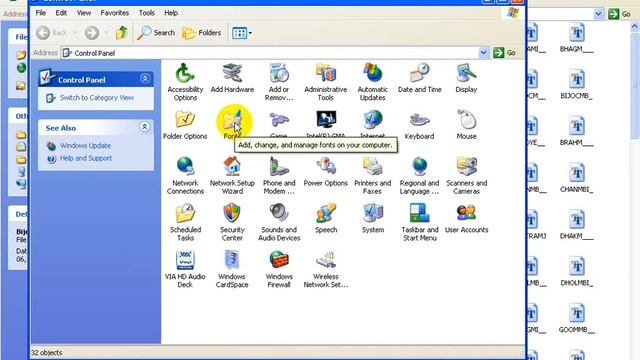Screen dimensions: 640x360
Task: Click the Forward toolbar button
Action: 92,33
